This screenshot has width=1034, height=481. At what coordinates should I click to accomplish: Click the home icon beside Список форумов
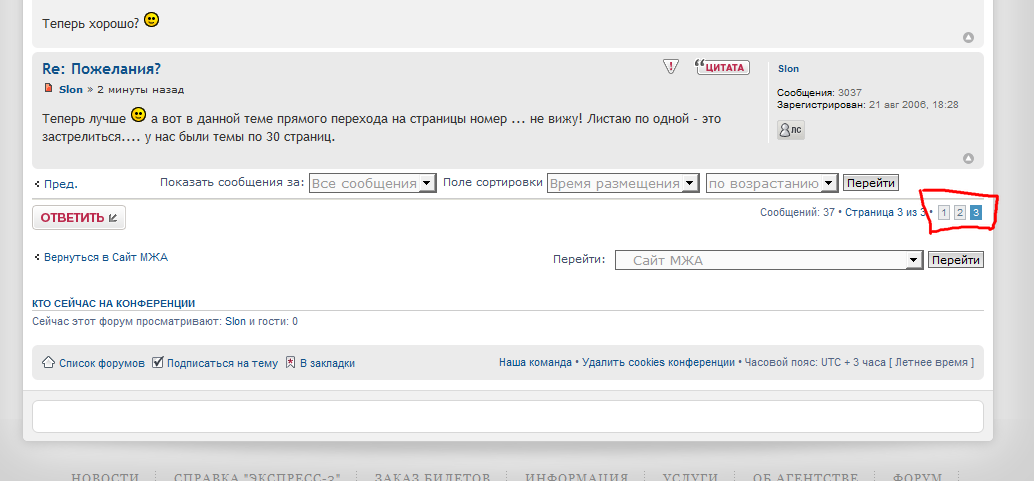[47, 362]
